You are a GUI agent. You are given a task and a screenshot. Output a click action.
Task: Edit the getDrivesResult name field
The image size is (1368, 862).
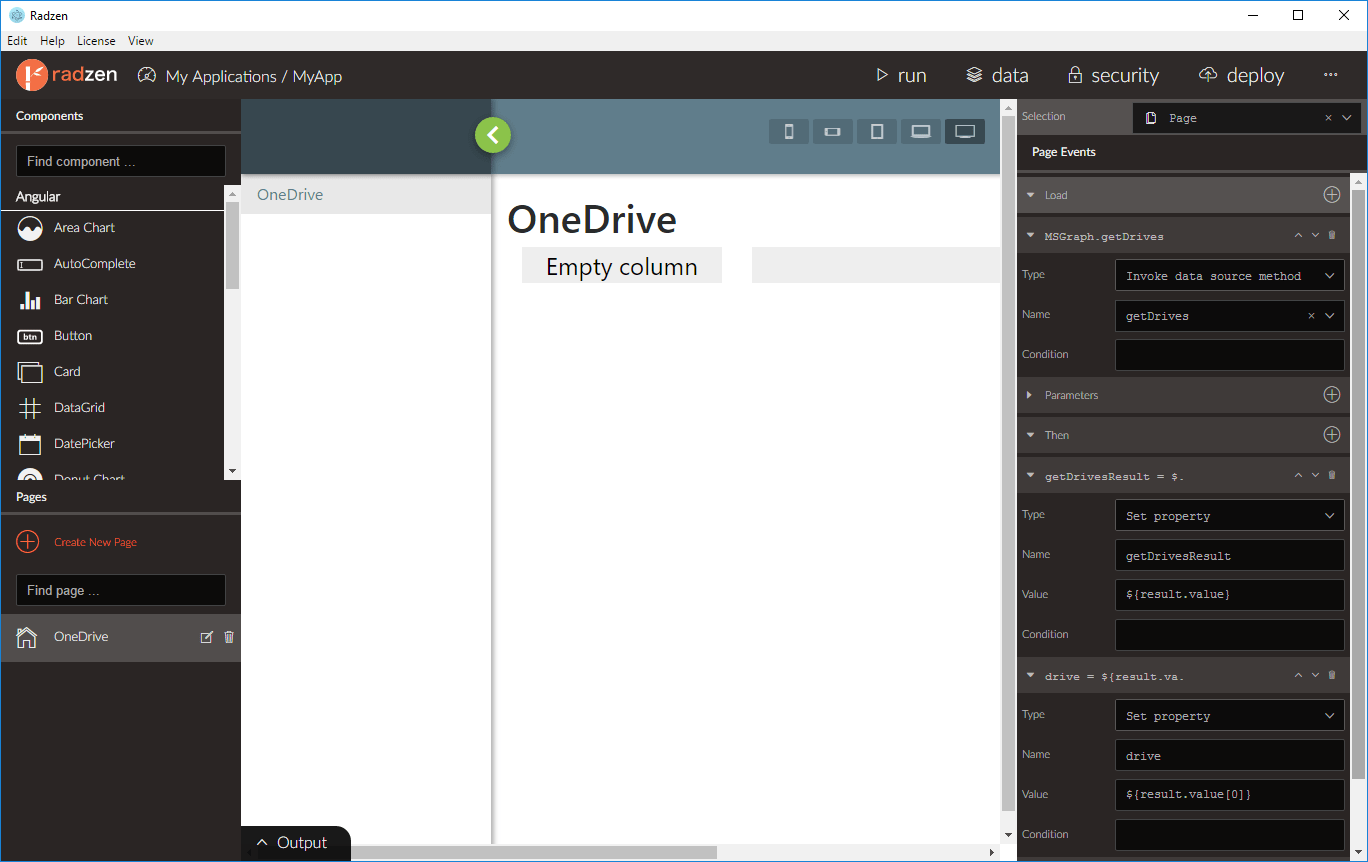(1230, 556)
